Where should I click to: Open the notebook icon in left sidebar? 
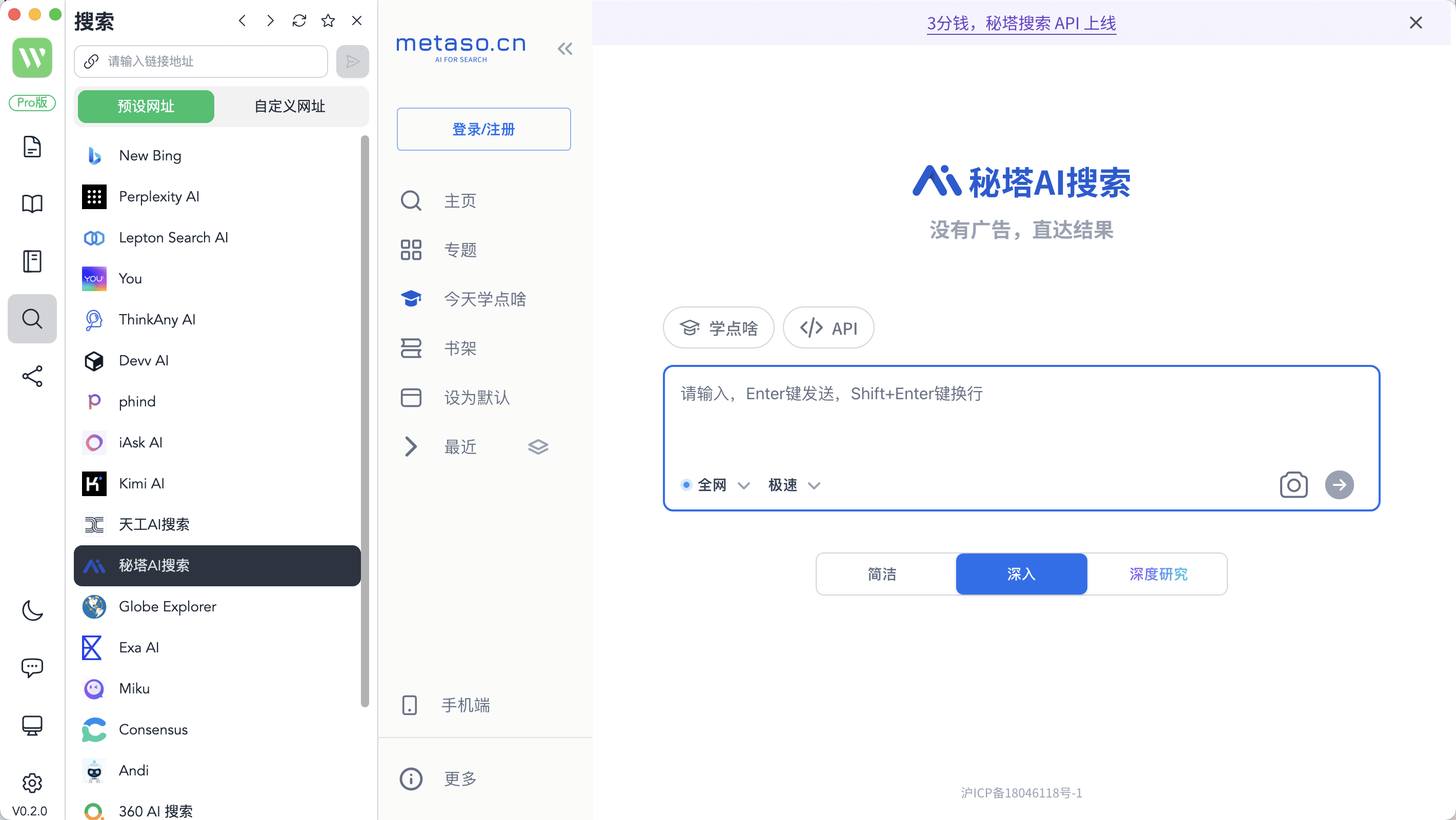pos(32,261)
